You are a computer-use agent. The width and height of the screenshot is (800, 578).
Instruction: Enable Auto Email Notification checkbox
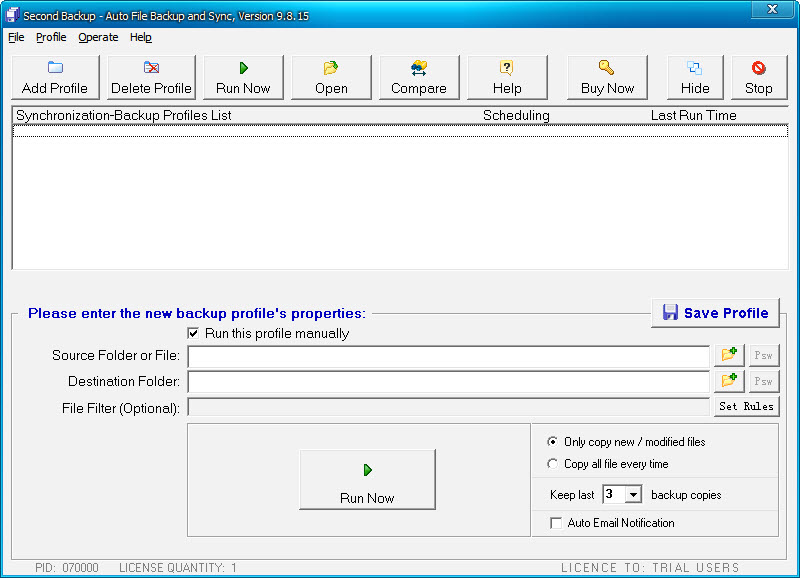click(556, 523)
